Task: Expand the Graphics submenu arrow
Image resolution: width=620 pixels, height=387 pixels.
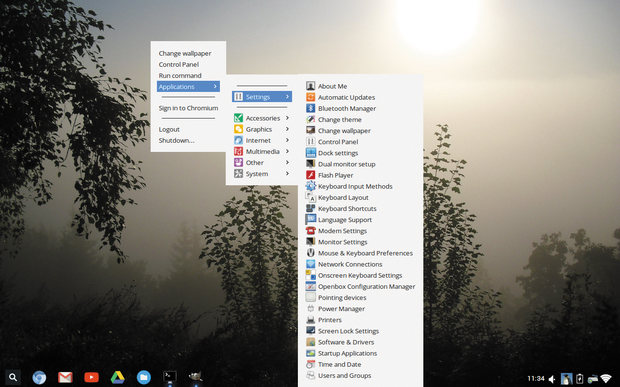Action: [x=287, y=129]
